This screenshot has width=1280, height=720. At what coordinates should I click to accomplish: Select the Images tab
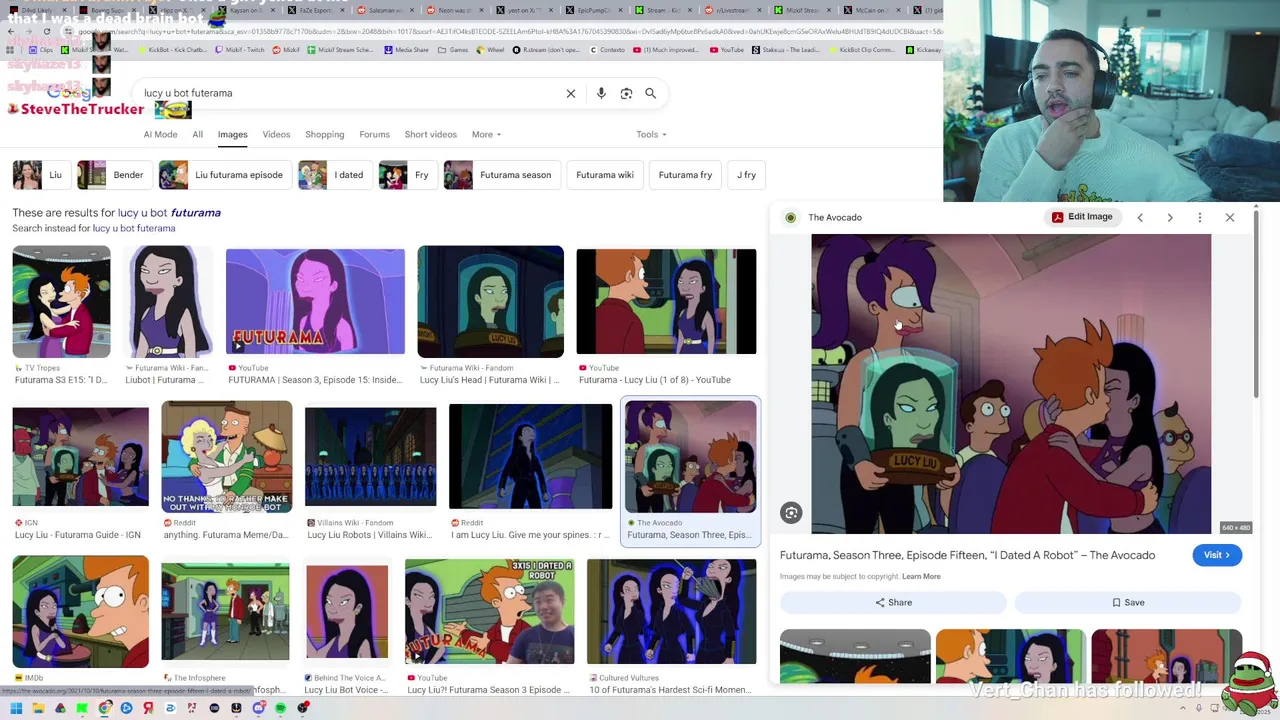(x=232, y=134)
